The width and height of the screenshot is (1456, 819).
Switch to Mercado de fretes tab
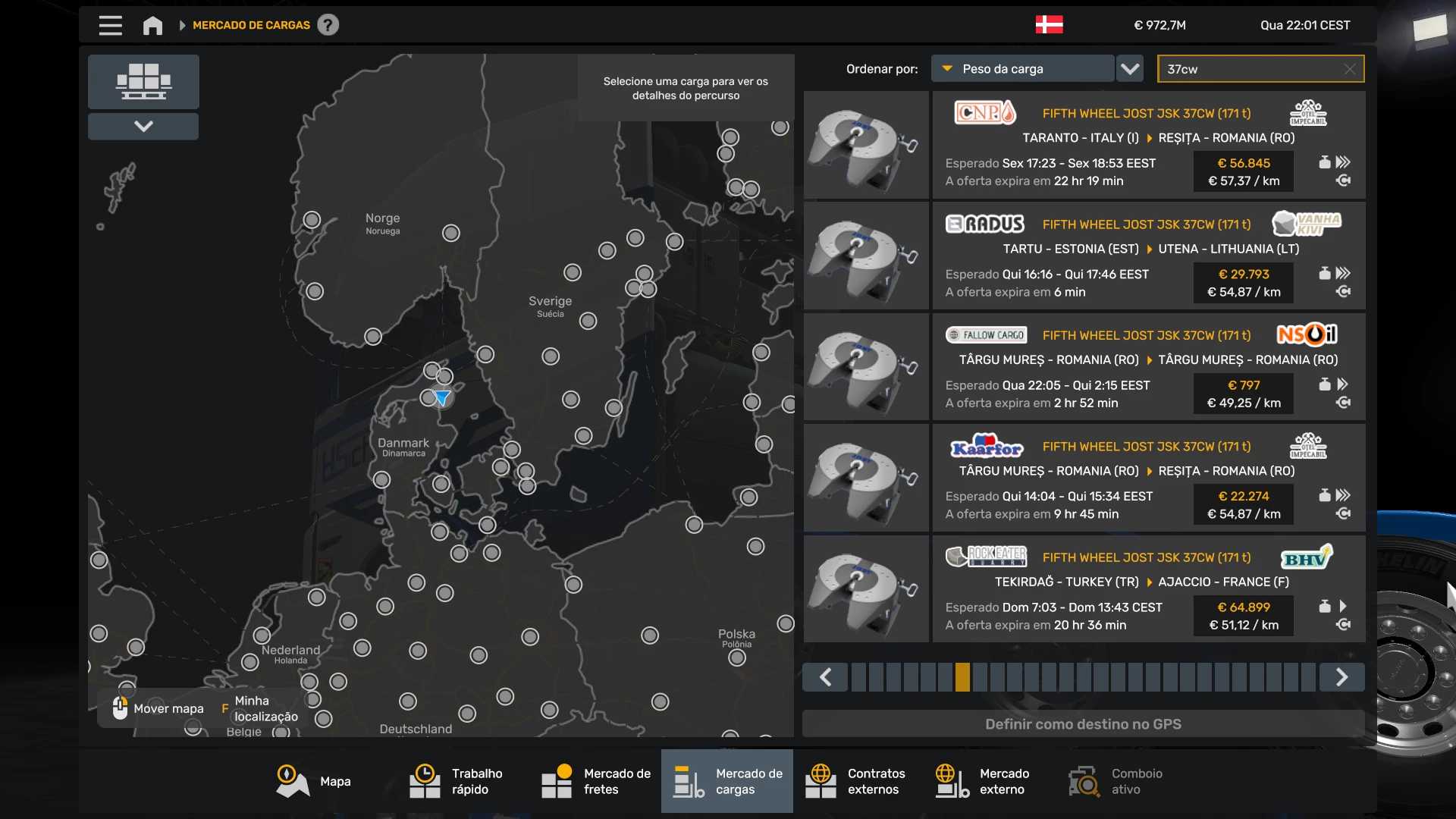tap(596, 781)
